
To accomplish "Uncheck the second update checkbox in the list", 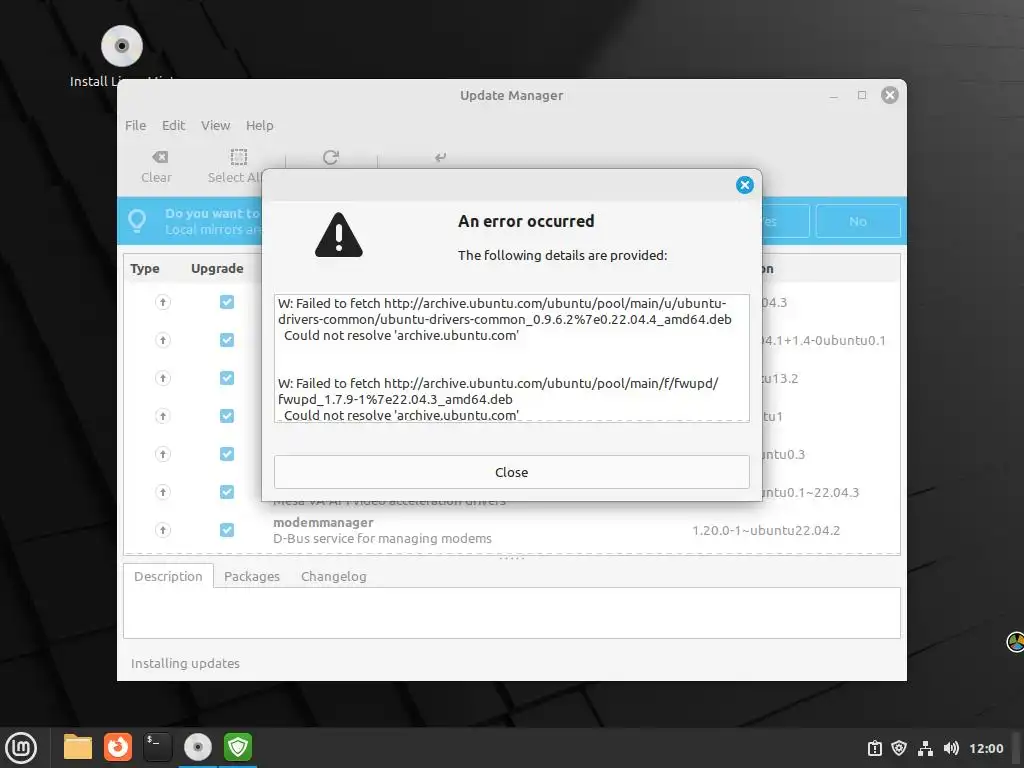I will (227, 340).
